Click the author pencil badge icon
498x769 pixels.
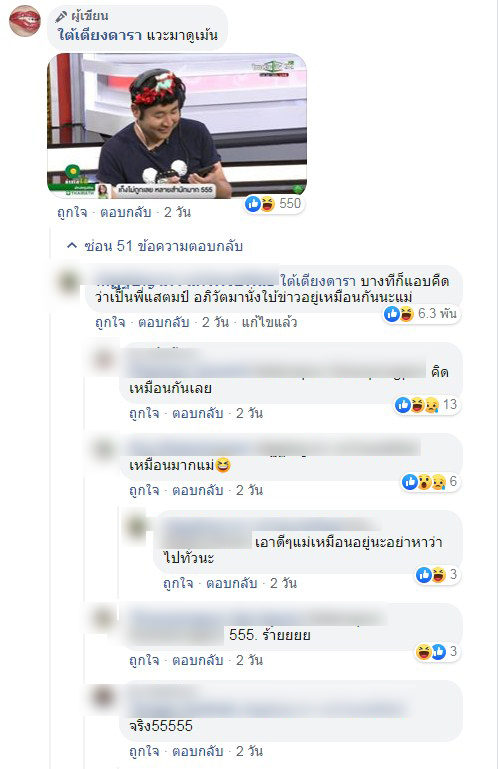pyautogui.click(x=61, y=17)
